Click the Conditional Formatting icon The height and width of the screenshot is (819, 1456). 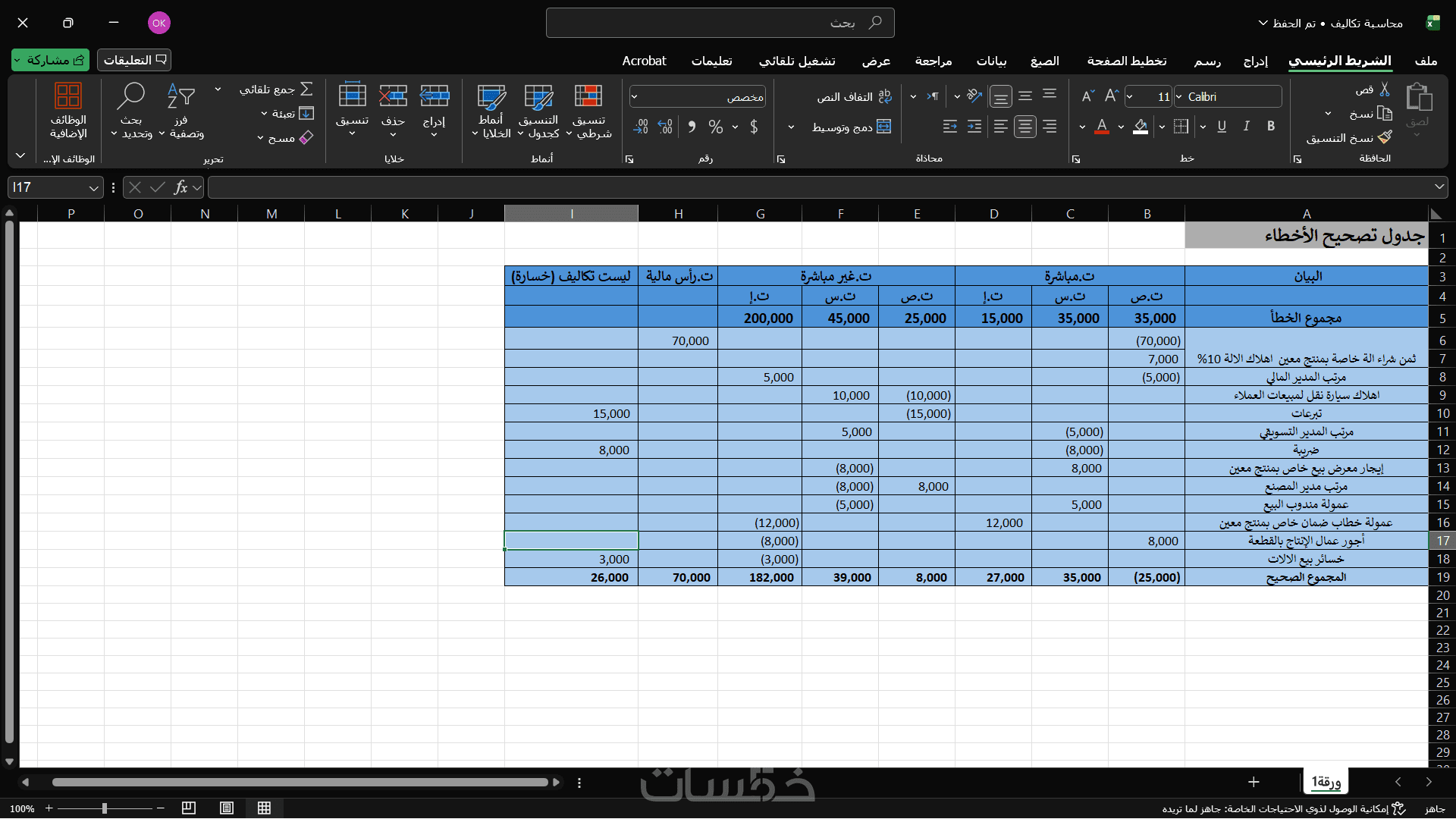click(588, 97)
